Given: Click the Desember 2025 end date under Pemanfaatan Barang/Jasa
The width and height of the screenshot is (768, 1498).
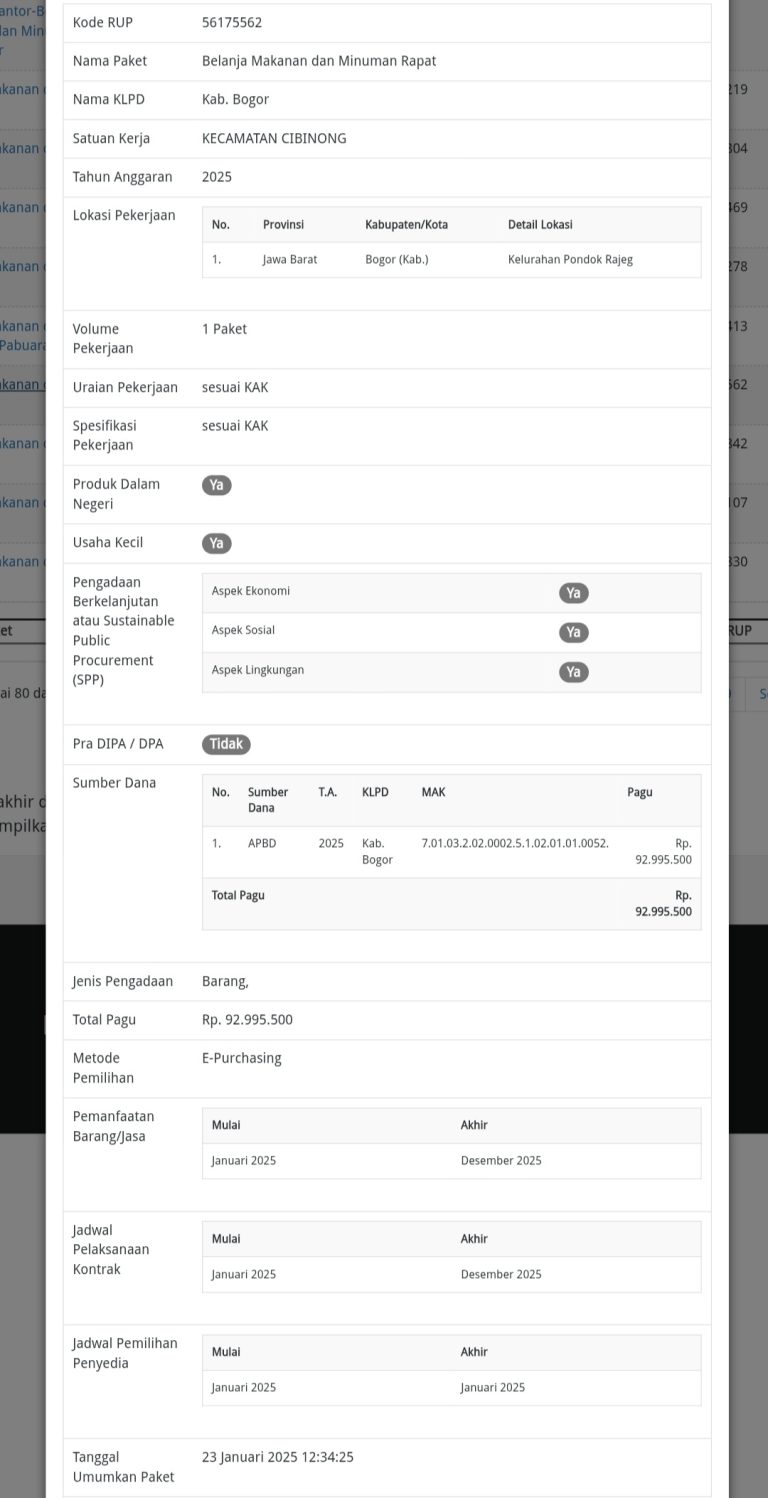Looking at the screenshot, I should click(501, 1161).
